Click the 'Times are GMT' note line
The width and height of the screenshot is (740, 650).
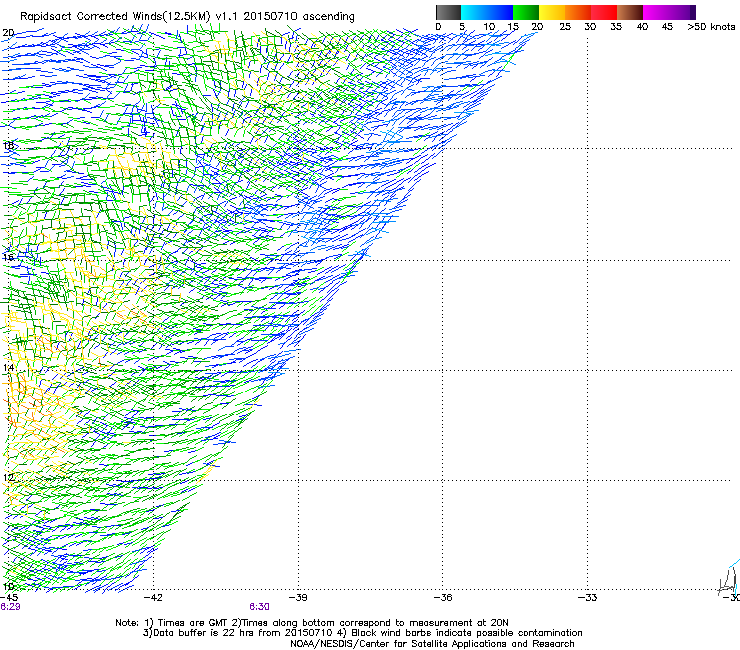point(312,623)
